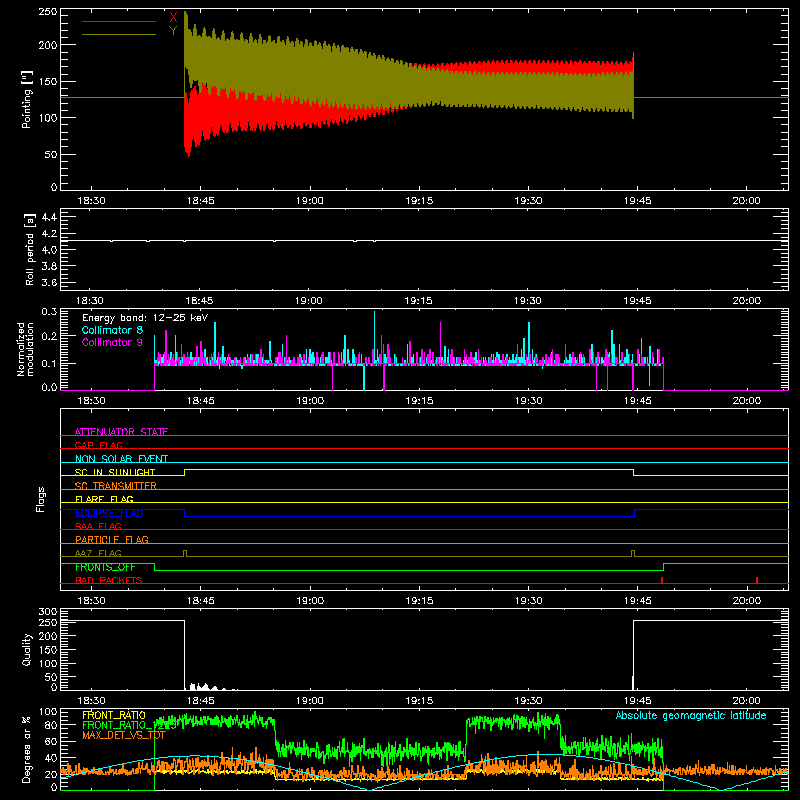
Task: Click the 18:30 tick under Pointing plot
Action: [x=91, y=201]
